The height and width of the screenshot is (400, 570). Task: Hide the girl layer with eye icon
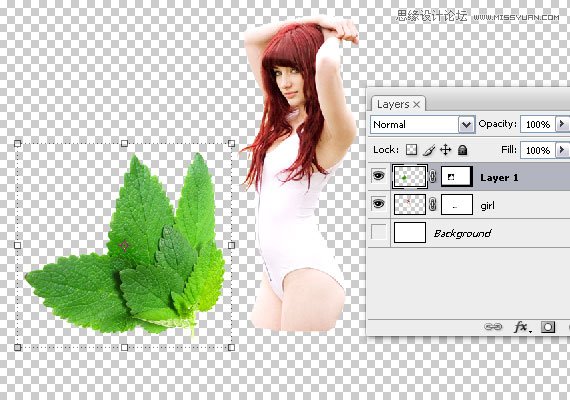coord(378,204)
